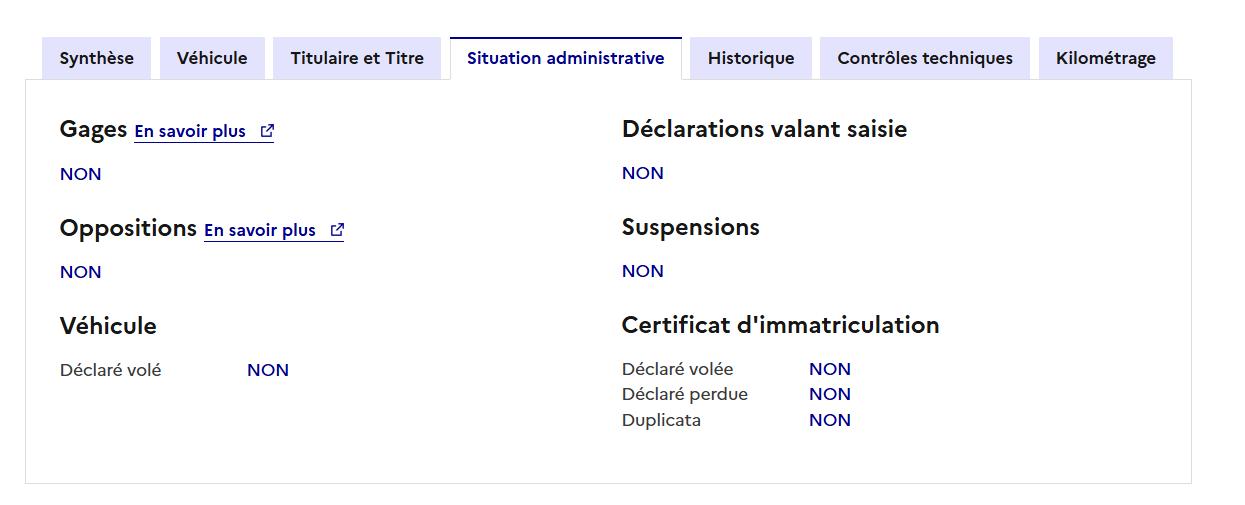Click the Situation administrative tab
The image size is (1245, 505).
(x=565, y=58)
